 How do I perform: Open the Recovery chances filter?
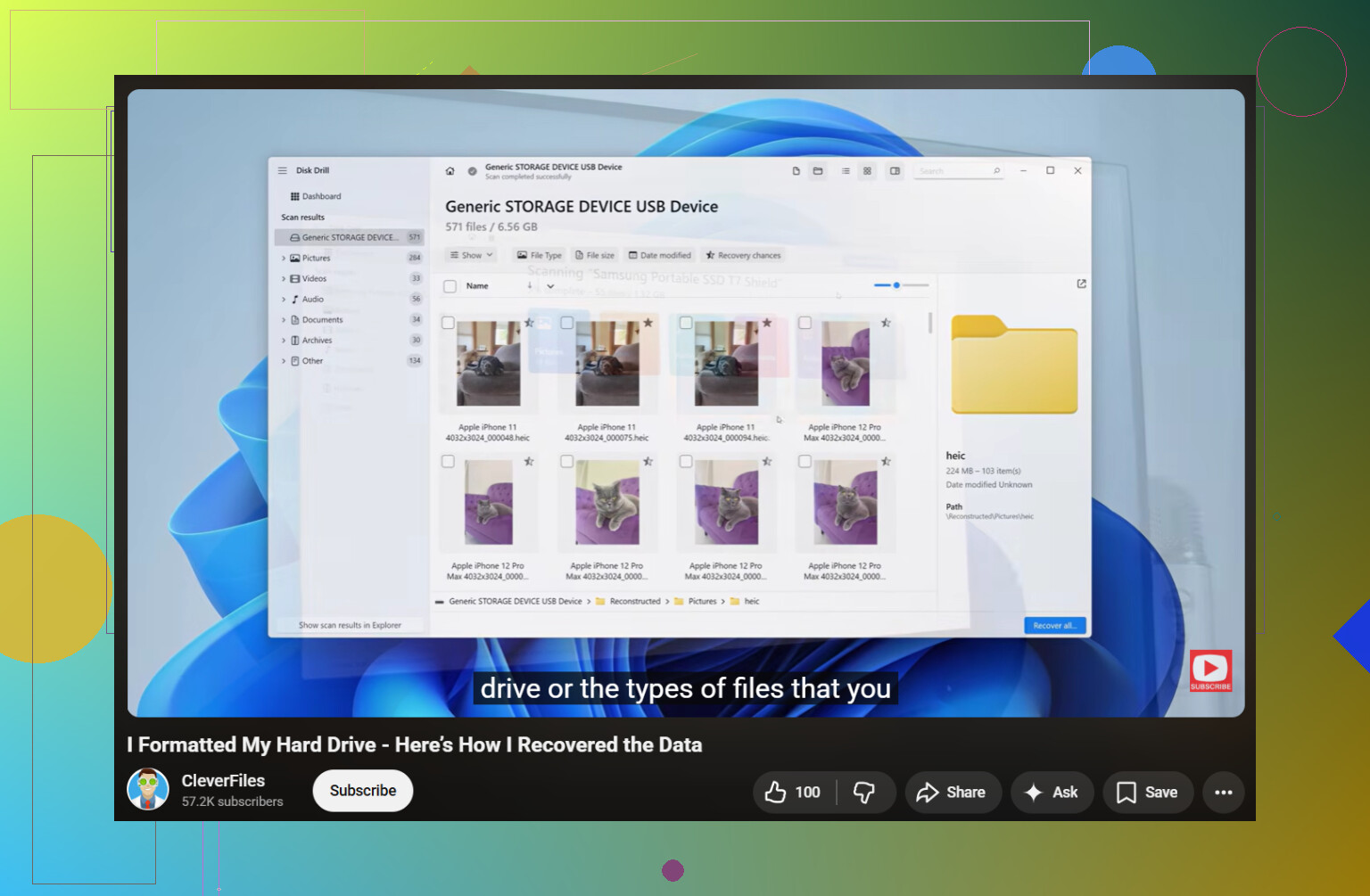click(743, 256)
